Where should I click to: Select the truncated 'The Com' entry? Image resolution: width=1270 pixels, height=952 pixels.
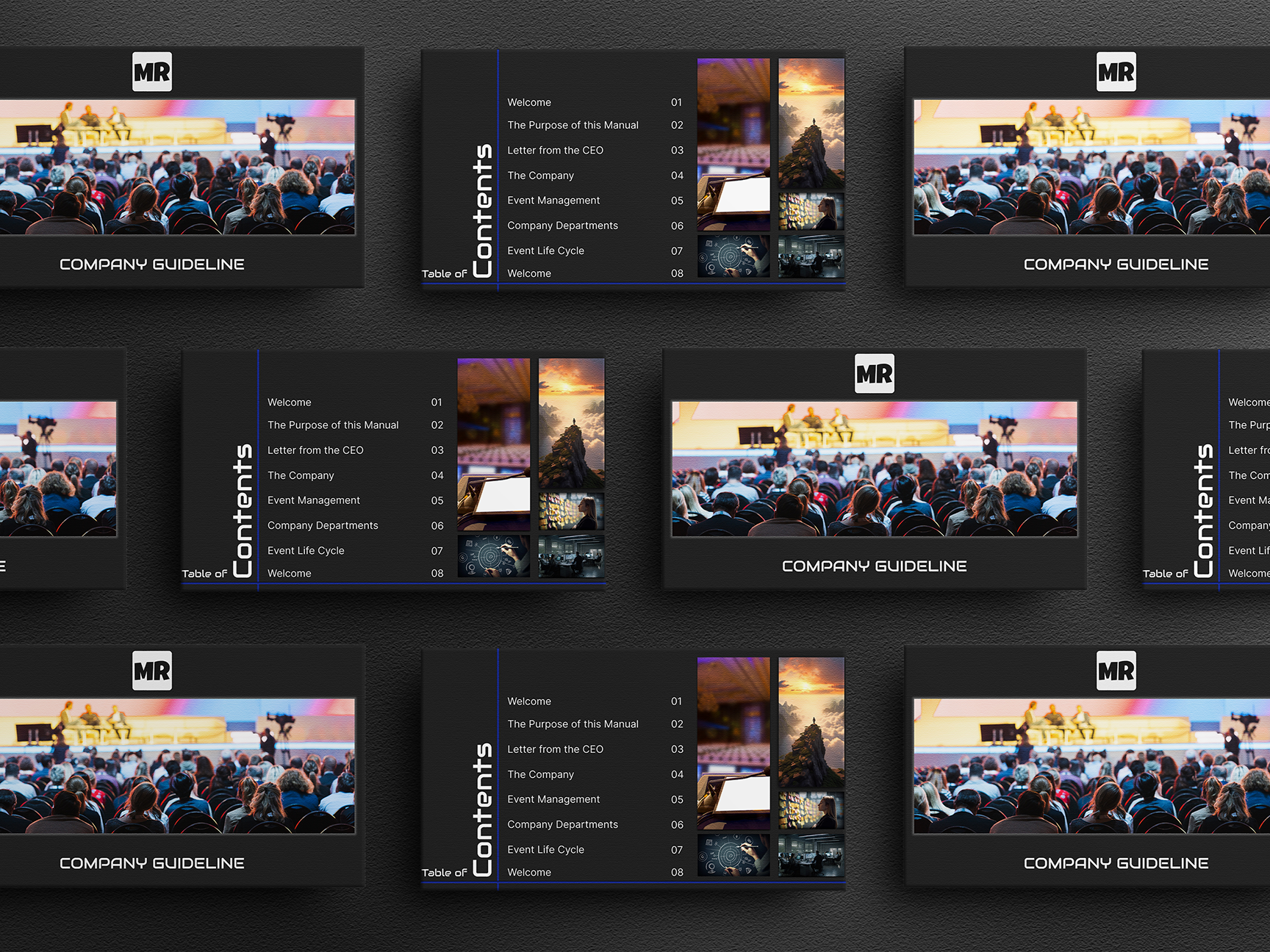(x=1249, y=475)
